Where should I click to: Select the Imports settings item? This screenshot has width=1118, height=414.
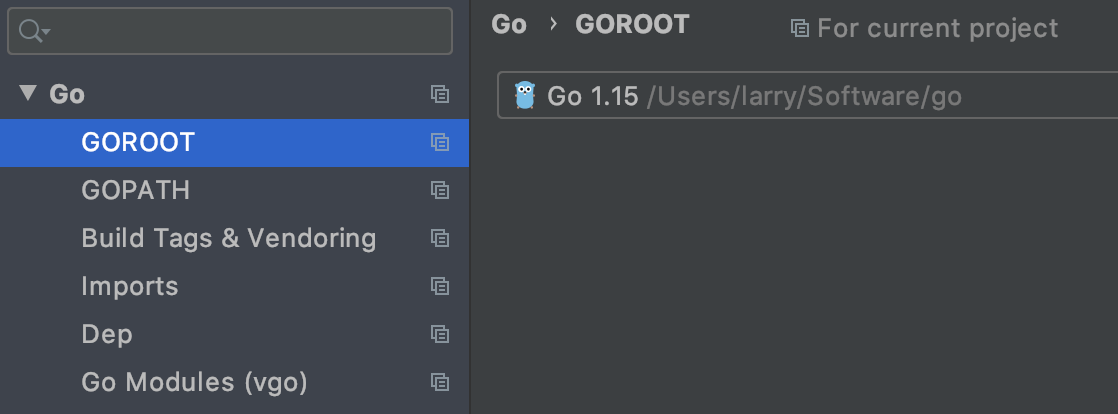(130, 286)
